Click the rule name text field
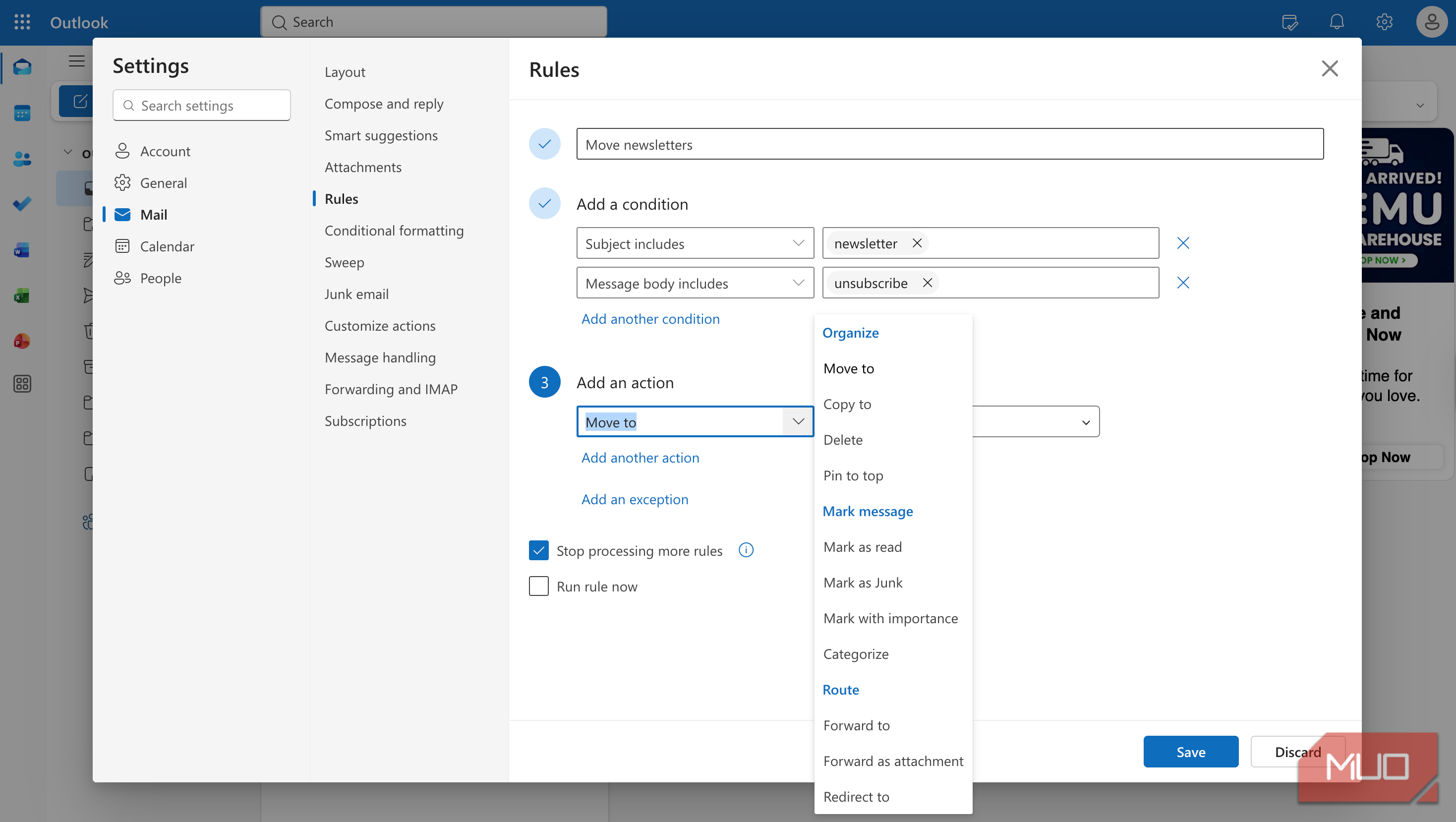This screenshot has height=822, width=1456. click(949, 144)
